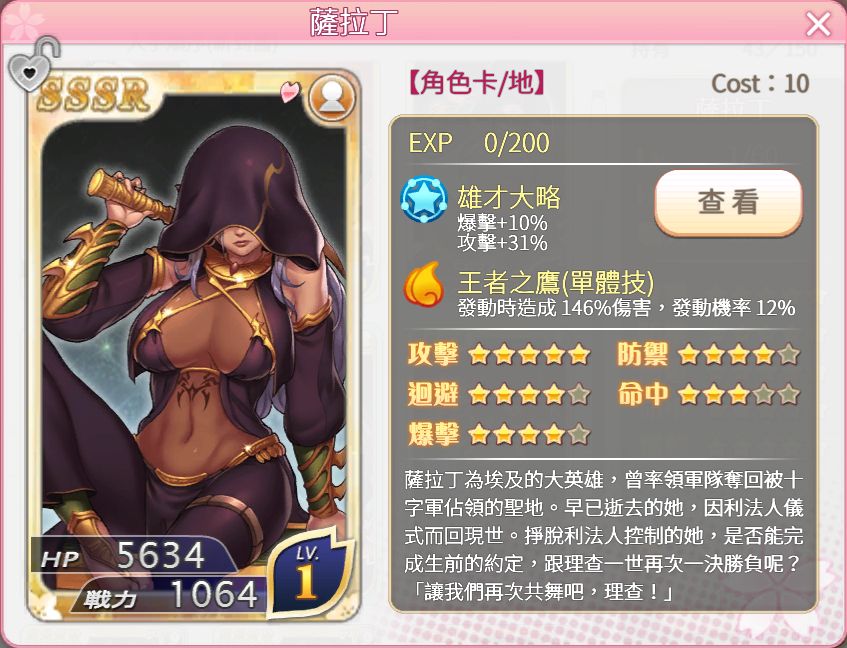
Task: Click the 查看 button
Action: (728, 202)
